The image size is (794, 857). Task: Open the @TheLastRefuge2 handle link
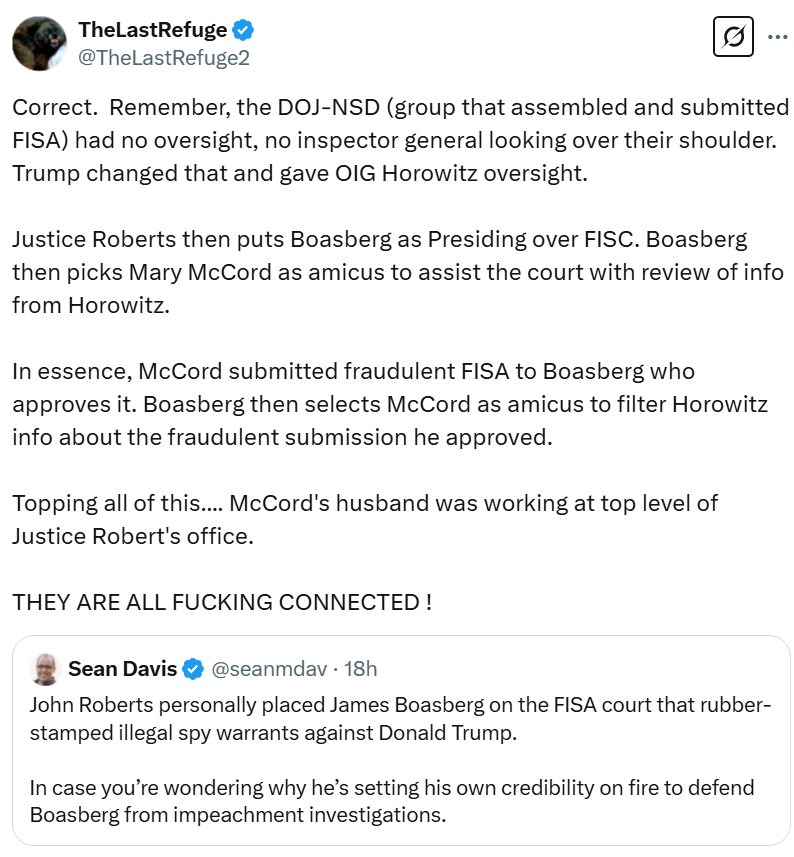tap(163, 58)
